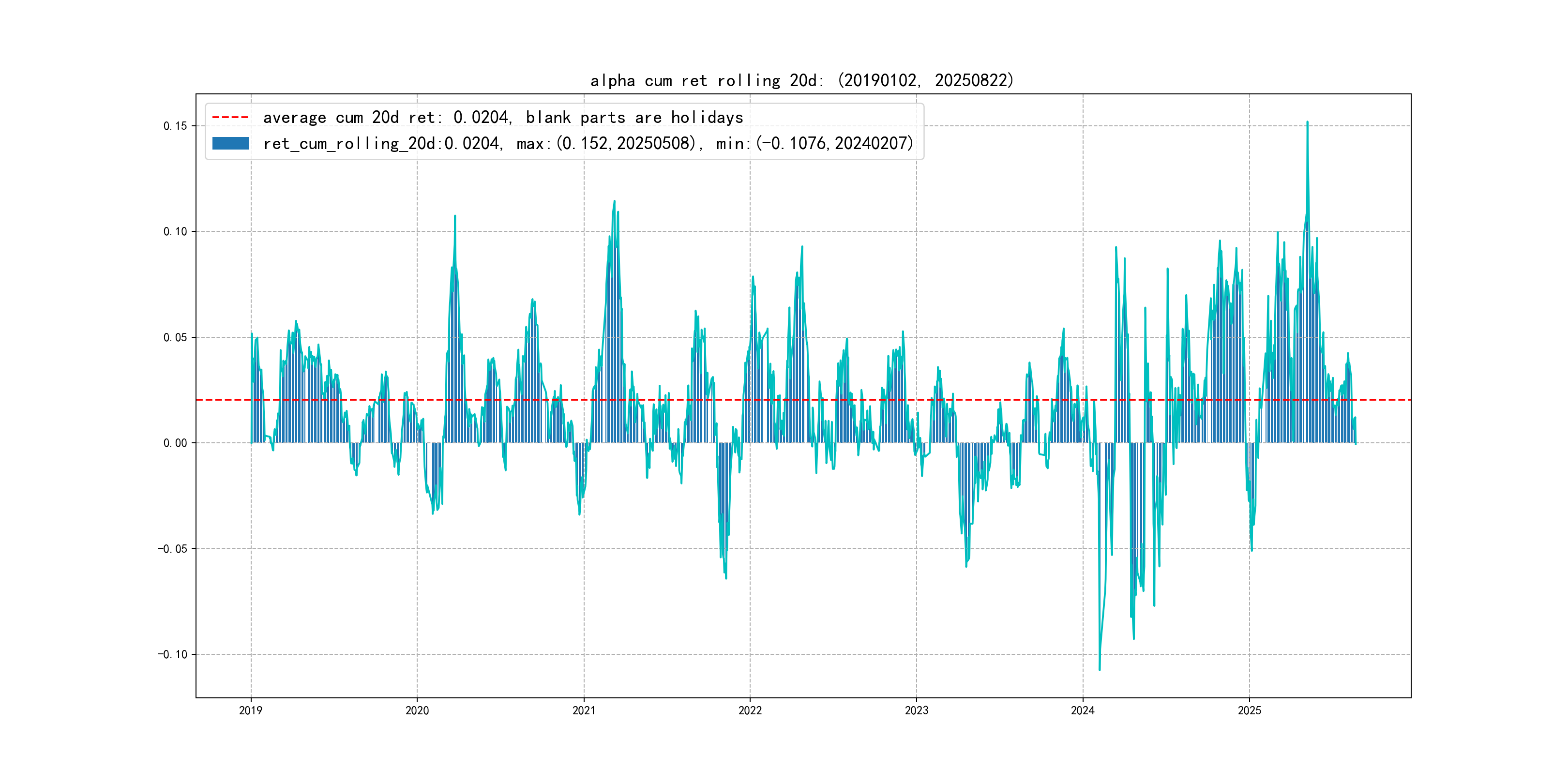Click the maximum peak in 2025
The image size is (1568, 784).
1307,123
